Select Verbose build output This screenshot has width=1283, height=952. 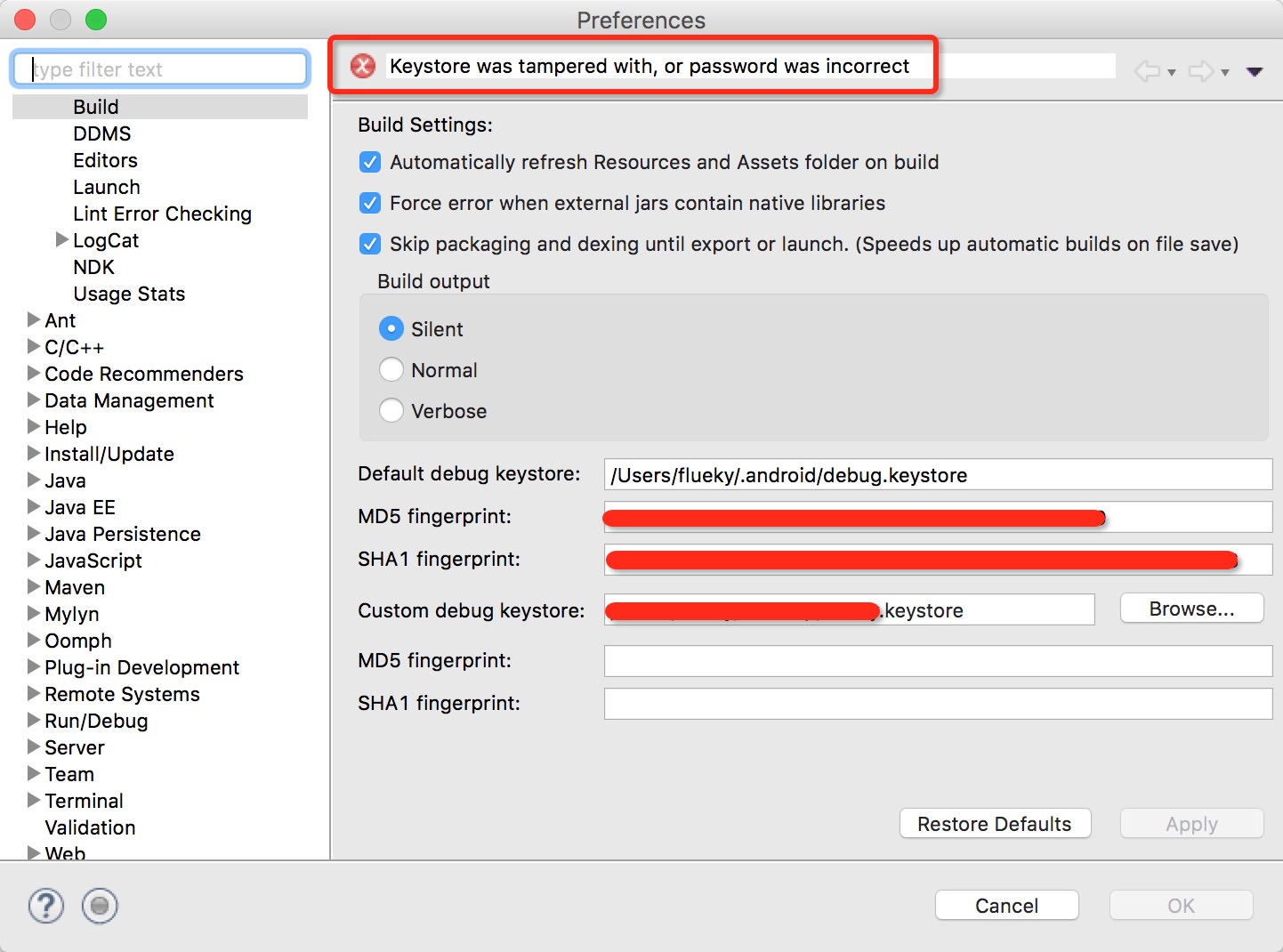(x=391, y=410)
